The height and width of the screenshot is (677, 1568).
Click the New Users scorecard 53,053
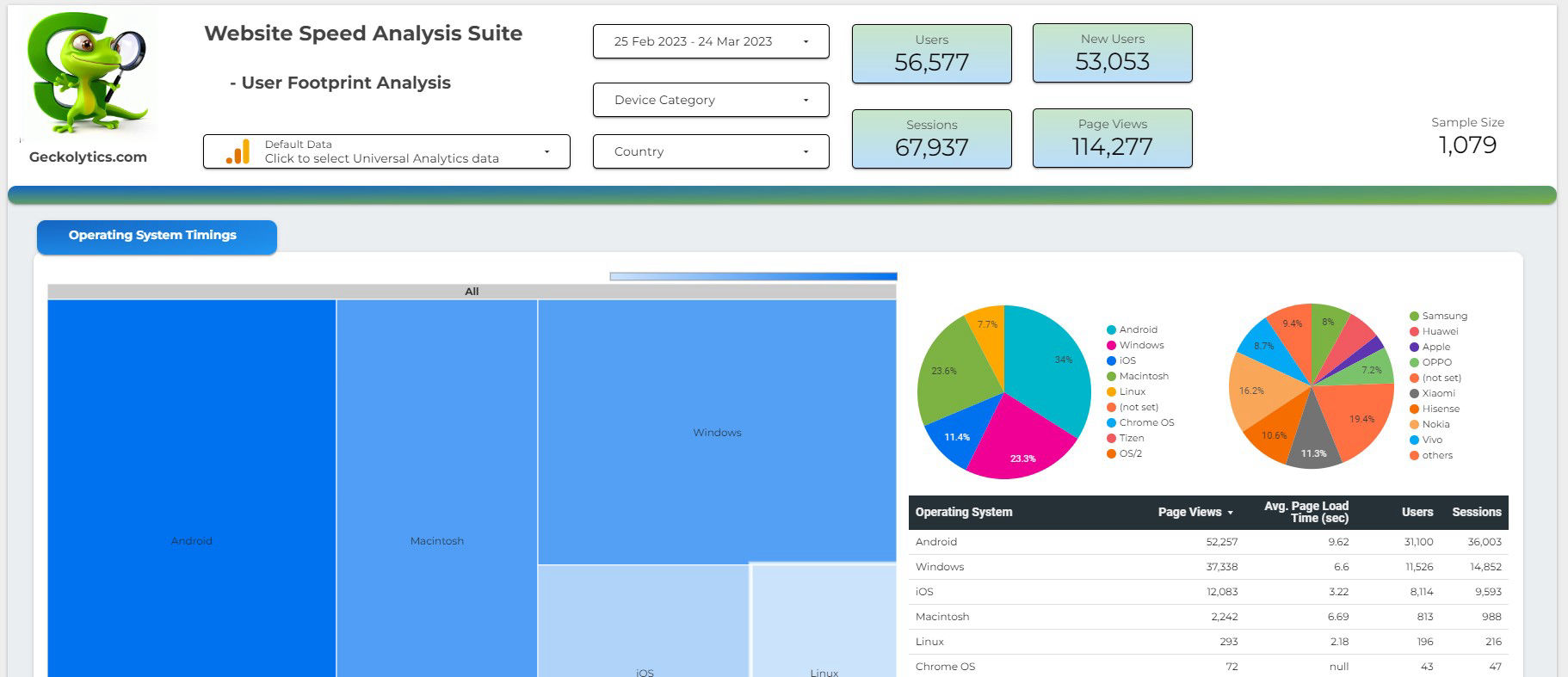pos(1113,53)
